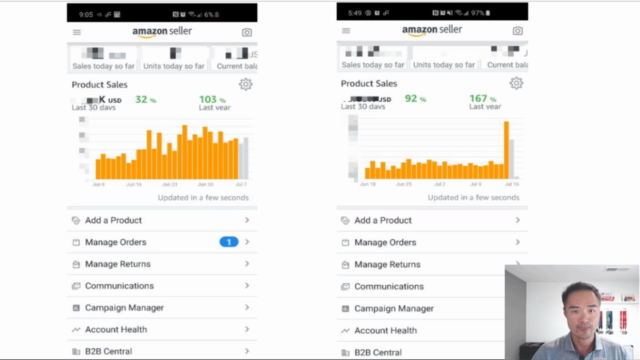This screenshot has width=640, height=360.
Task: Click Product Sales heading on left phone
Action: (100, 85)
